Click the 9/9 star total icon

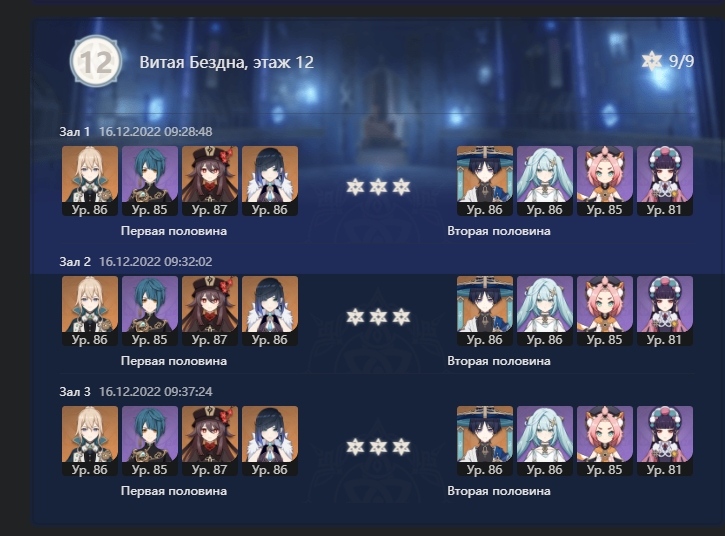652,61
